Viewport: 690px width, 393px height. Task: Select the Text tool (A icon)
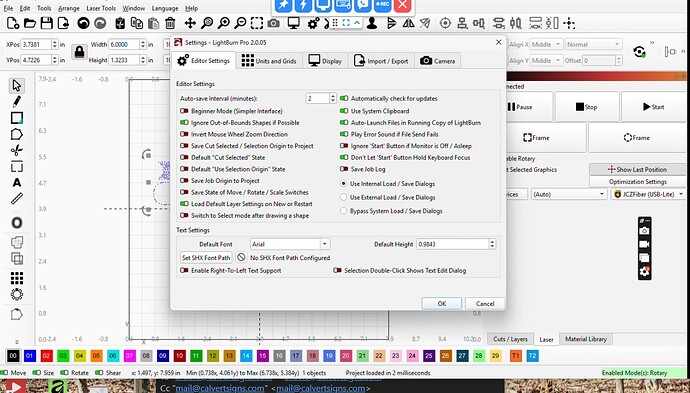[x=17, y=182]
